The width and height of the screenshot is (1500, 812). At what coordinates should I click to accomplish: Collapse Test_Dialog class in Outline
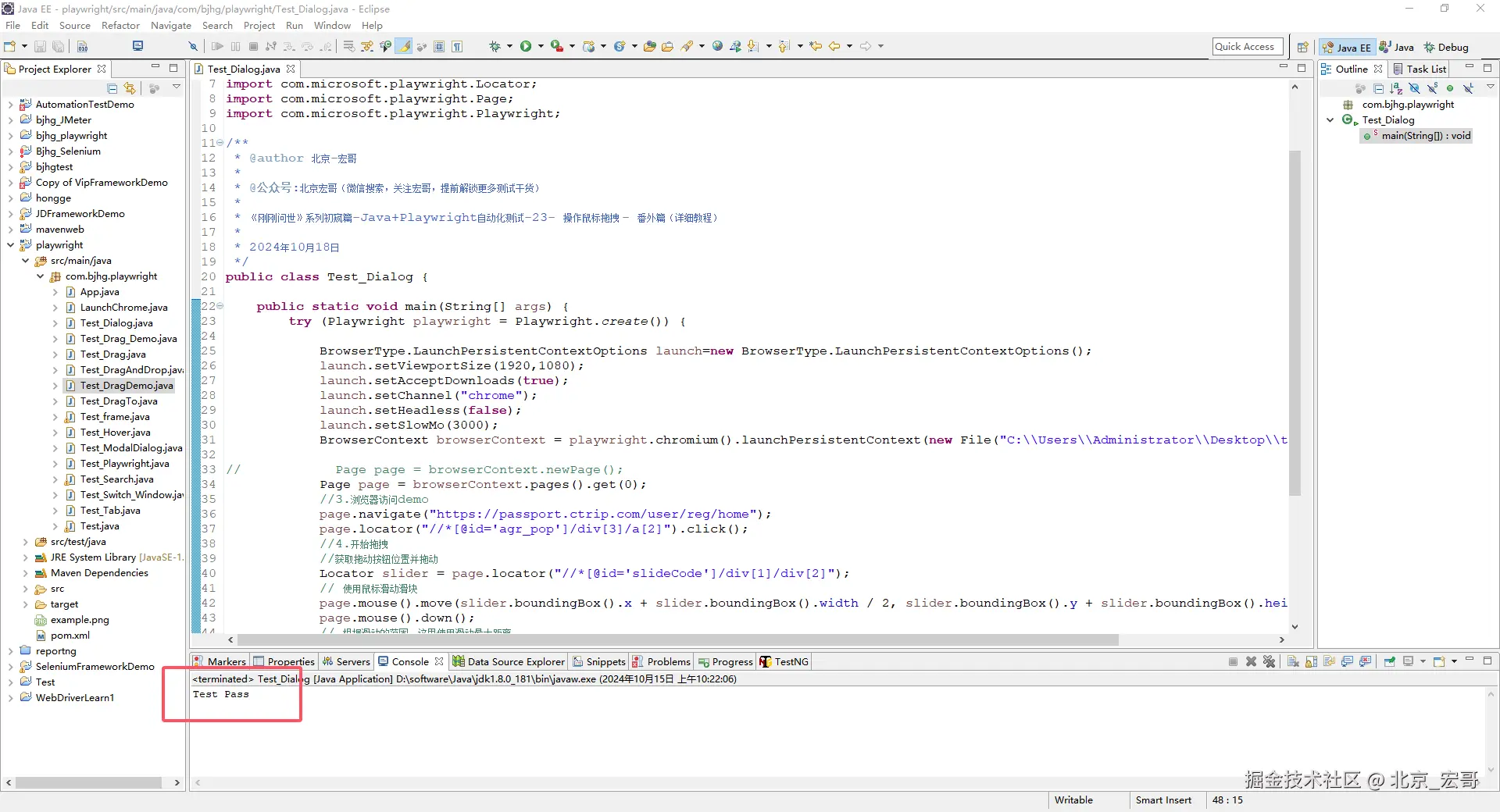pyautogui.click(x=1330, y=120)
